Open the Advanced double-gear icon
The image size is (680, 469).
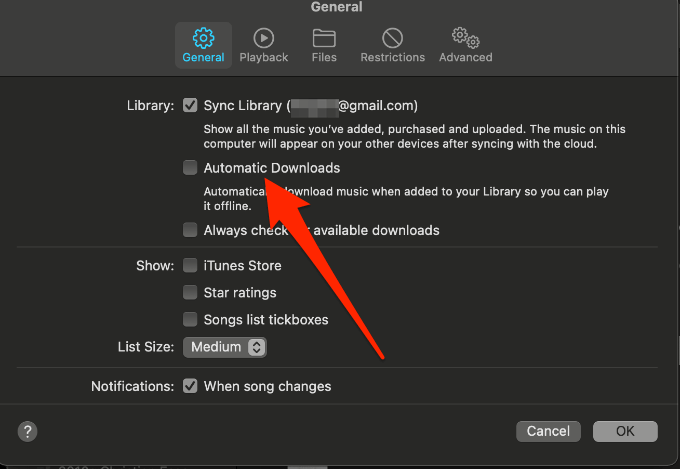pyautogui.click(x=465, y=38)
